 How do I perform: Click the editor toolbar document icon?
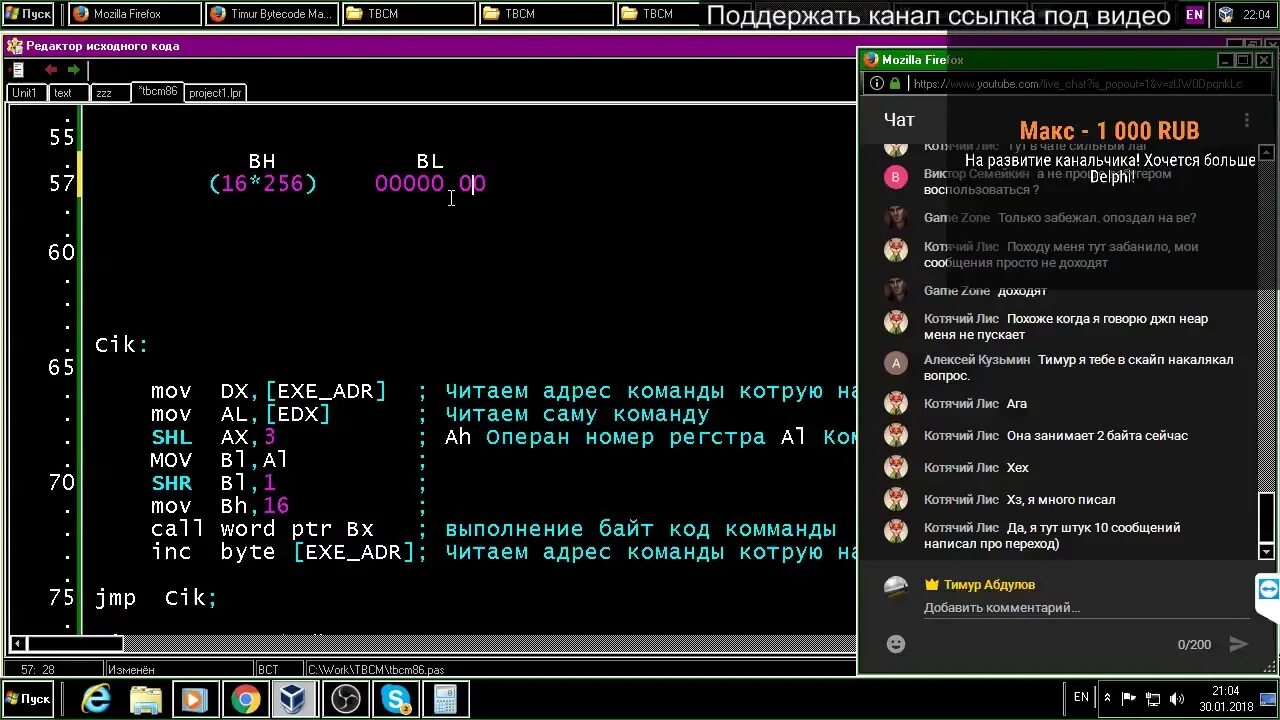coord(18,69)
